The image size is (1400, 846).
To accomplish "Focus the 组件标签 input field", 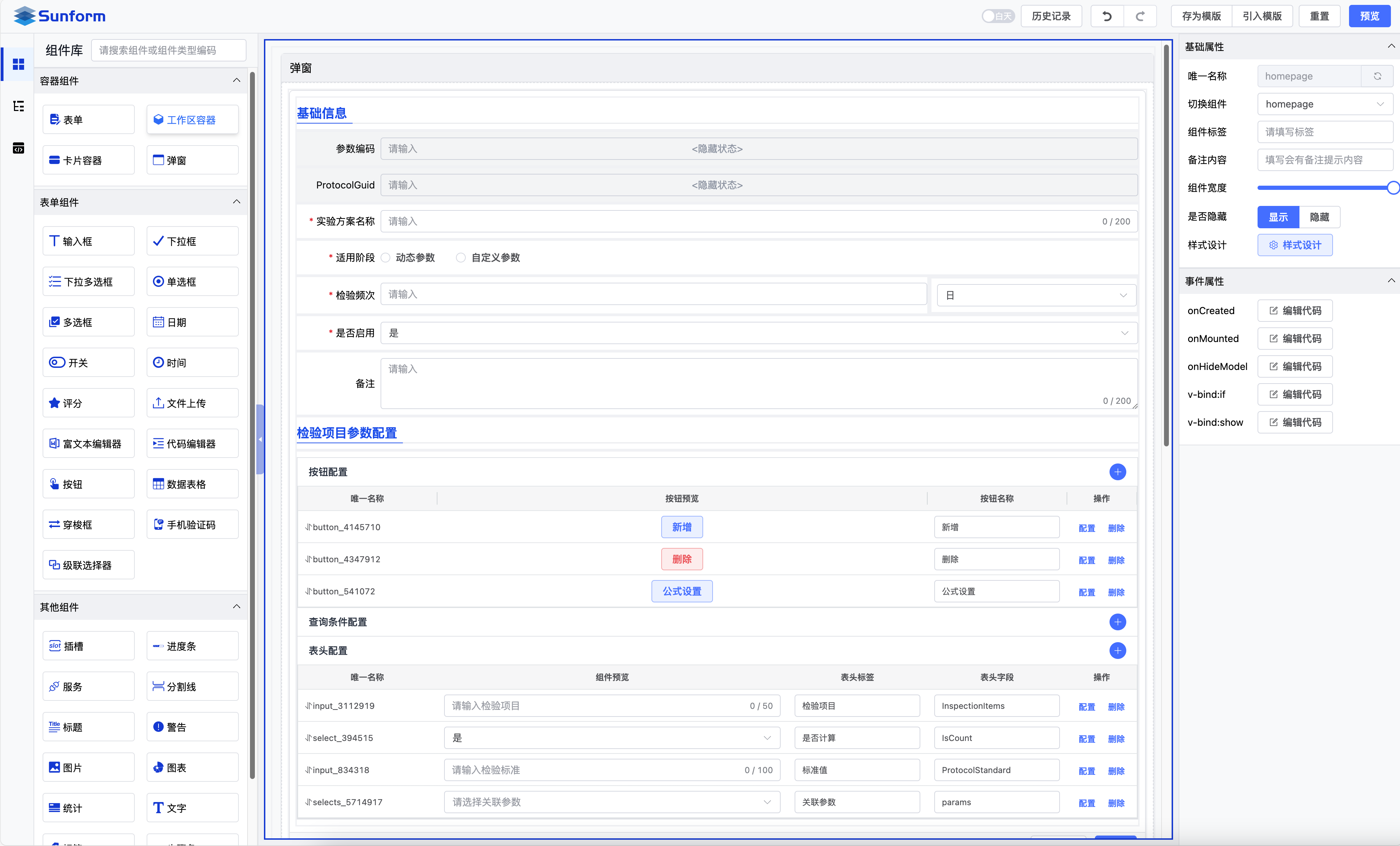I will tap(1325, 132).
